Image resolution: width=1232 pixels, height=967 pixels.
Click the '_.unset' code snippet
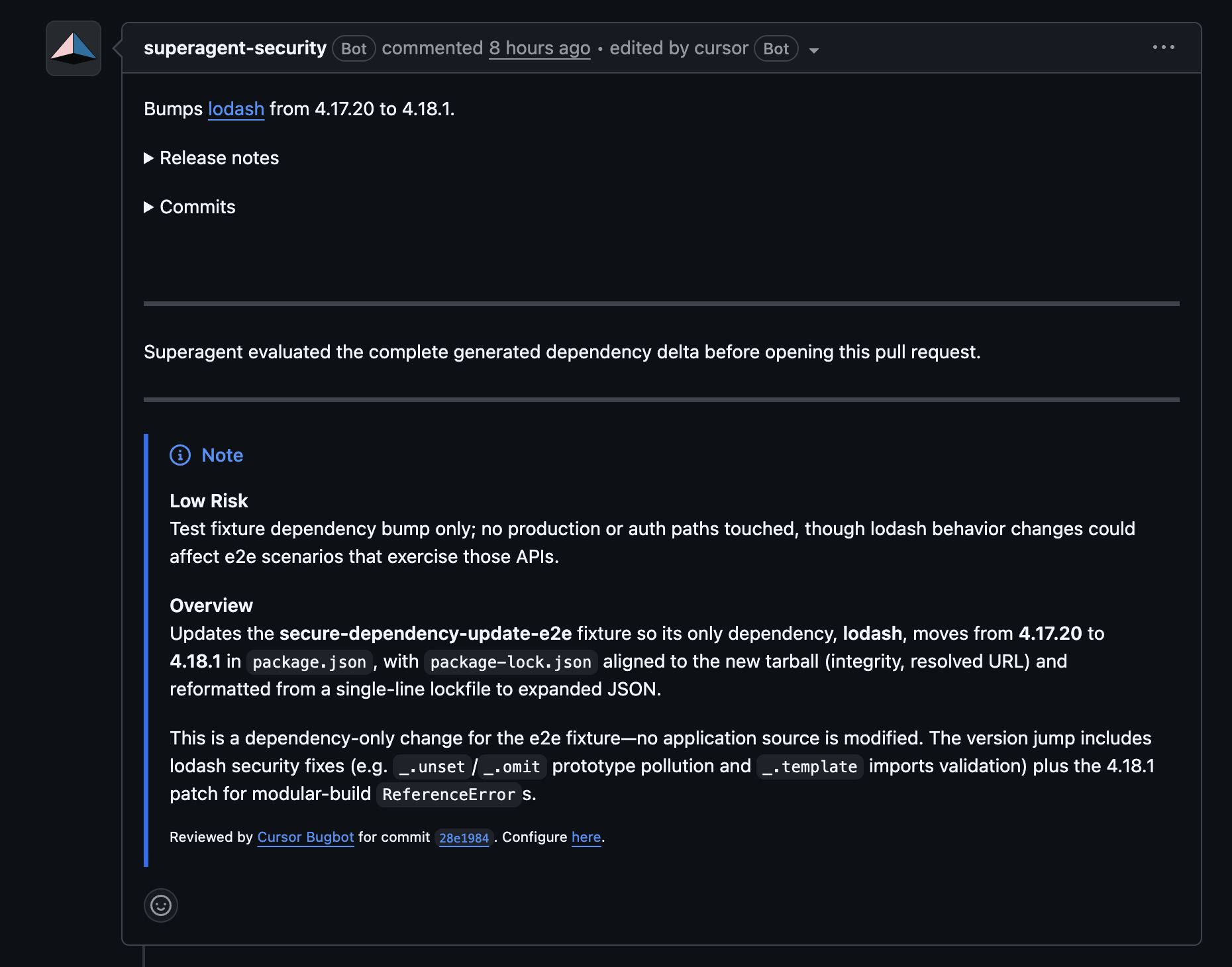[432, 766]
